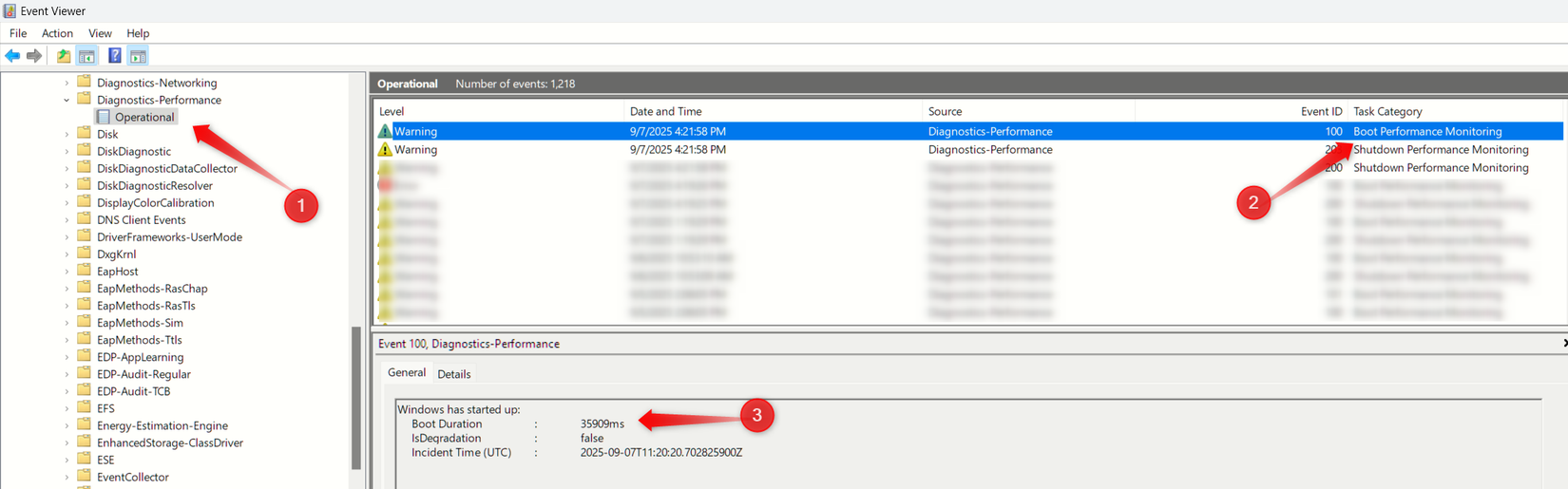Click the gray Forward arrow in toolbar

tap(34, 56)
